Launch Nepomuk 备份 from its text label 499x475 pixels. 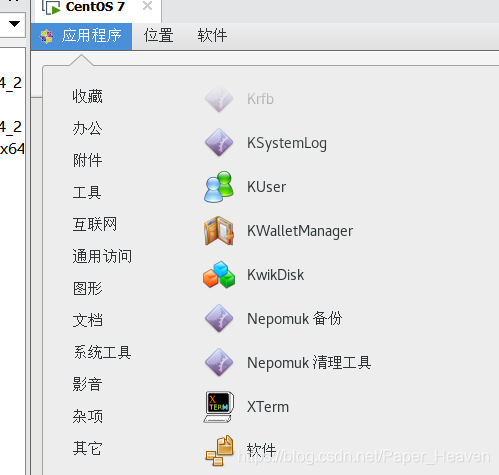click(x=294, y=319)
